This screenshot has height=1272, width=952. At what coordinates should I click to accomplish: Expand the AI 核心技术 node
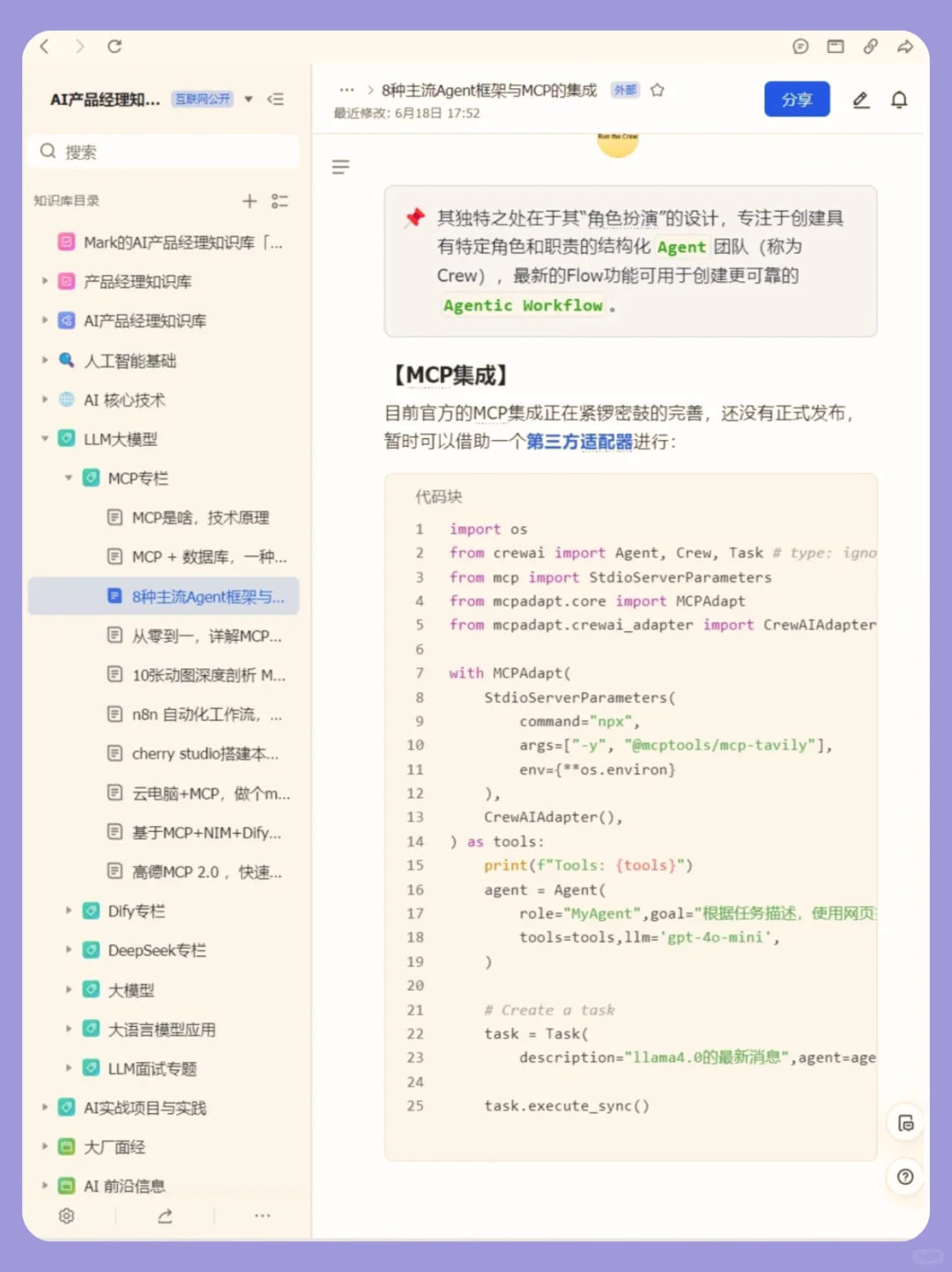45,399
